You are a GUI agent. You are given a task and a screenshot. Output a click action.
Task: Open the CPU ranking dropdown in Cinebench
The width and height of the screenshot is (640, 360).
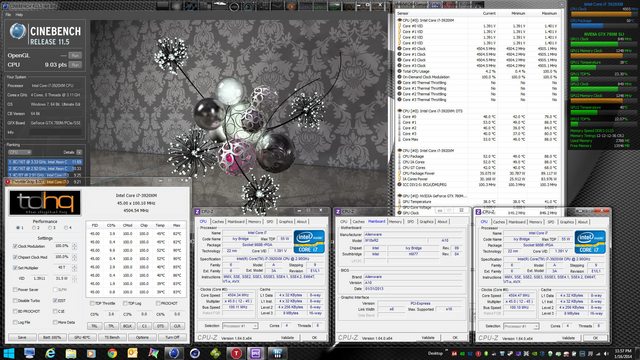click(20, 152)
